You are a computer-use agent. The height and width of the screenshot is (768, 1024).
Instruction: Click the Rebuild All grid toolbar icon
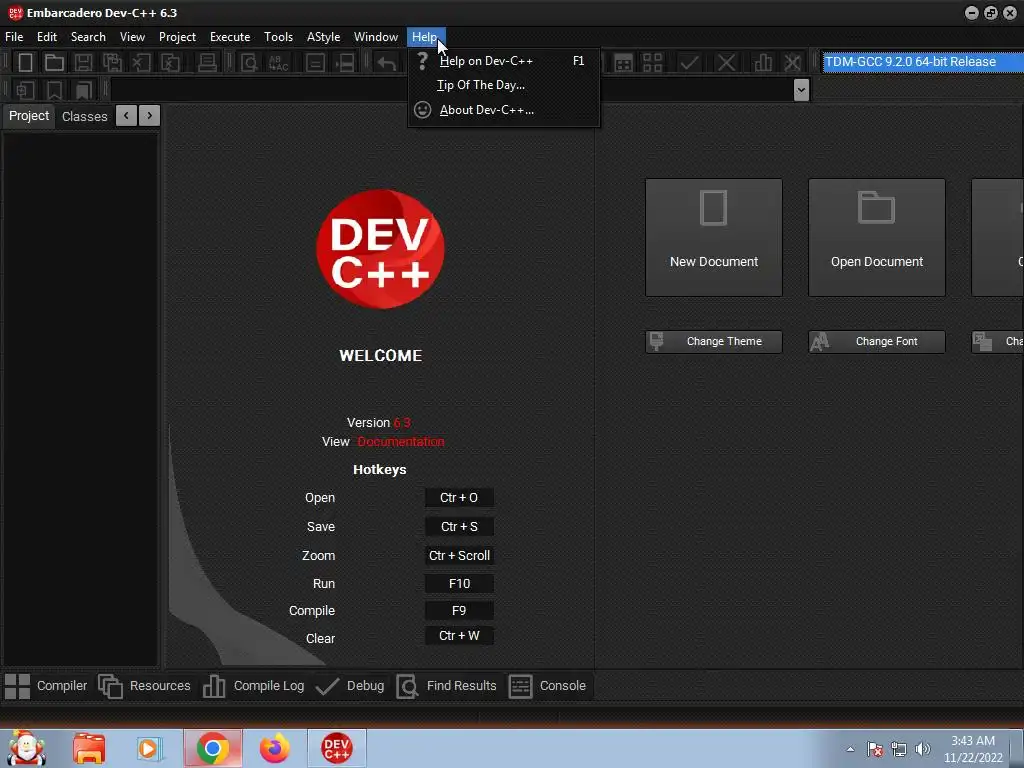click(652, 63)
